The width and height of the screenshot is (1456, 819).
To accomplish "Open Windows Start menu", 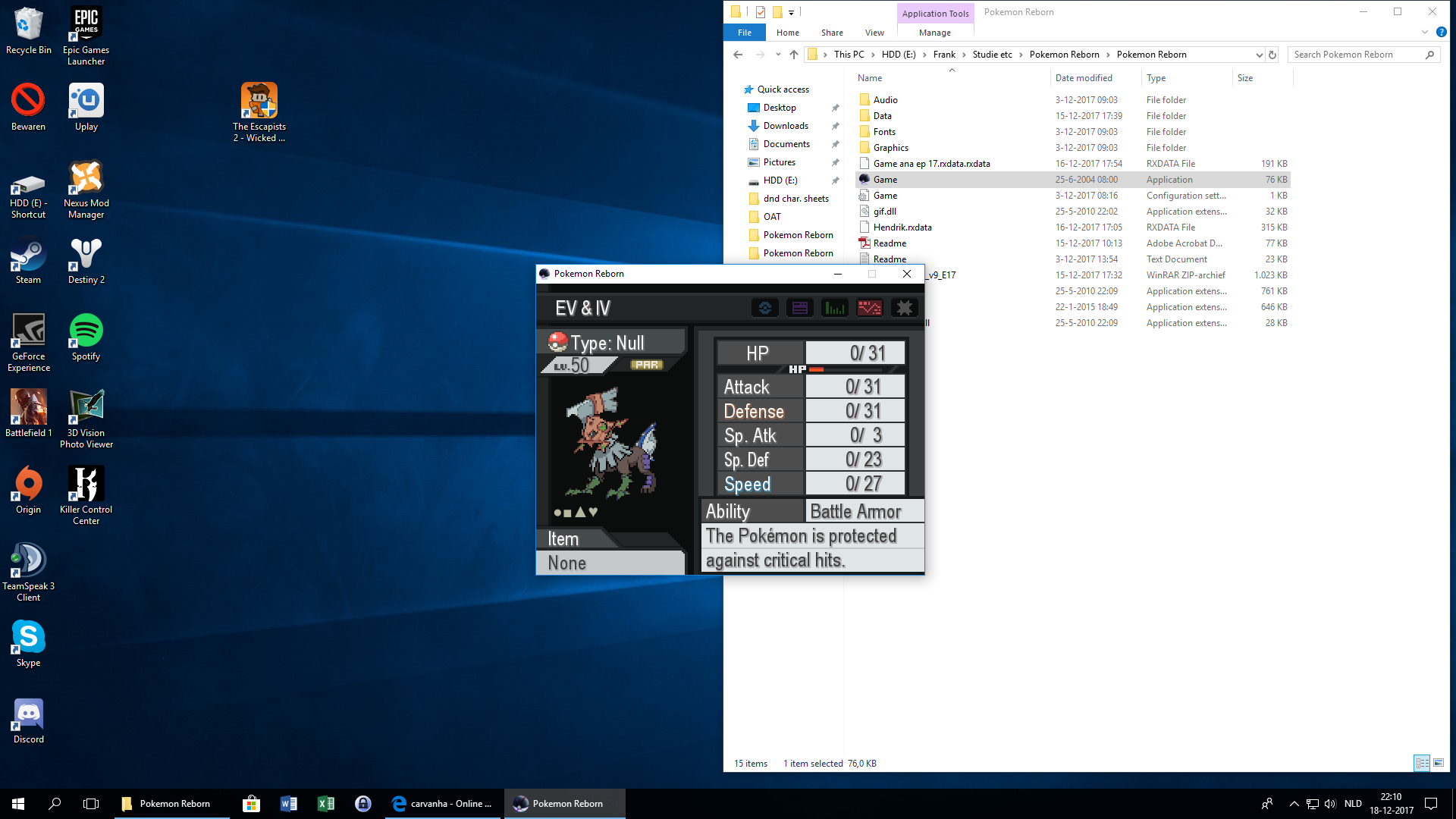I will 18,804.
